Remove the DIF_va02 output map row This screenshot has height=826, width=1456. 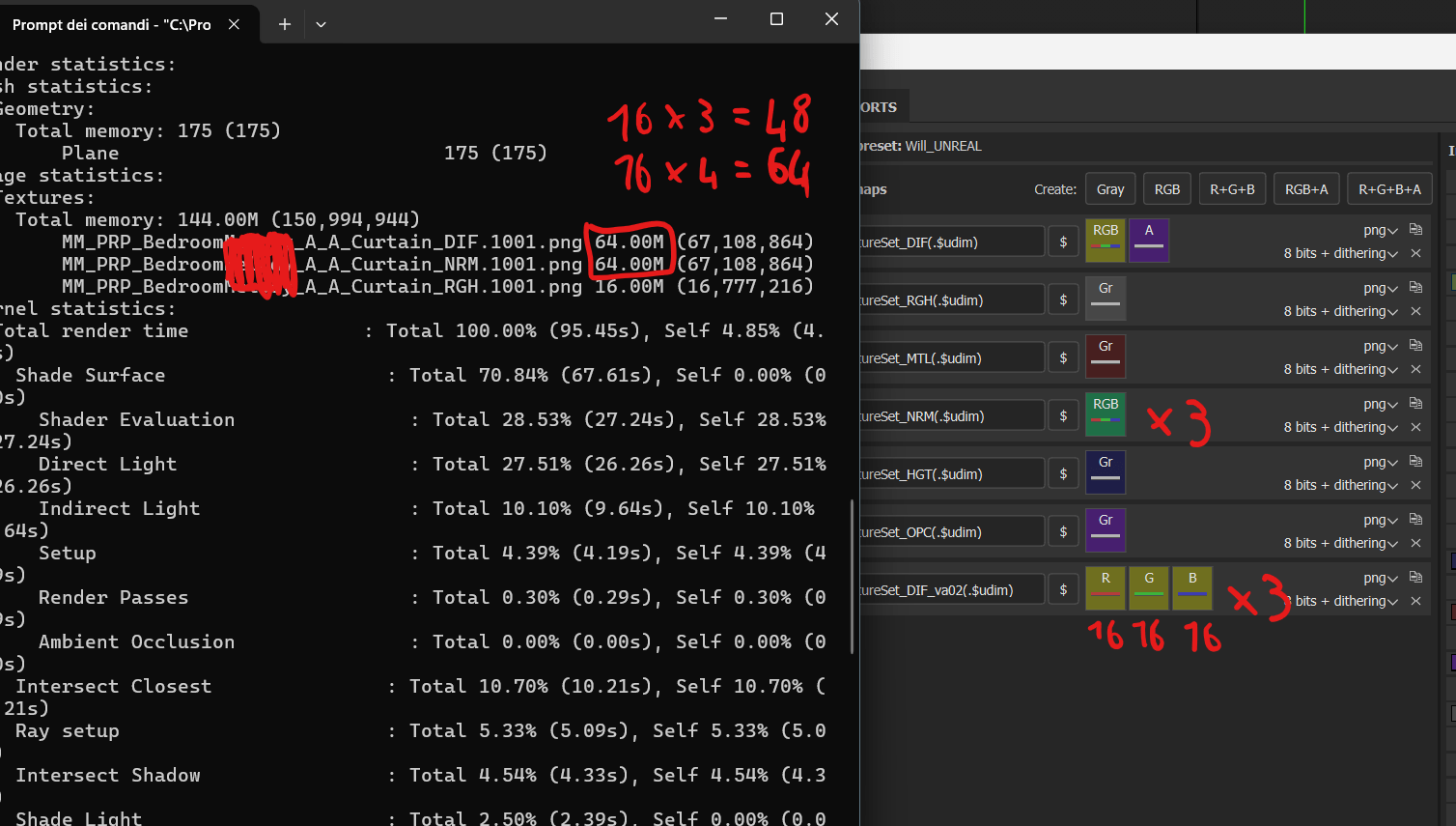1415,601
